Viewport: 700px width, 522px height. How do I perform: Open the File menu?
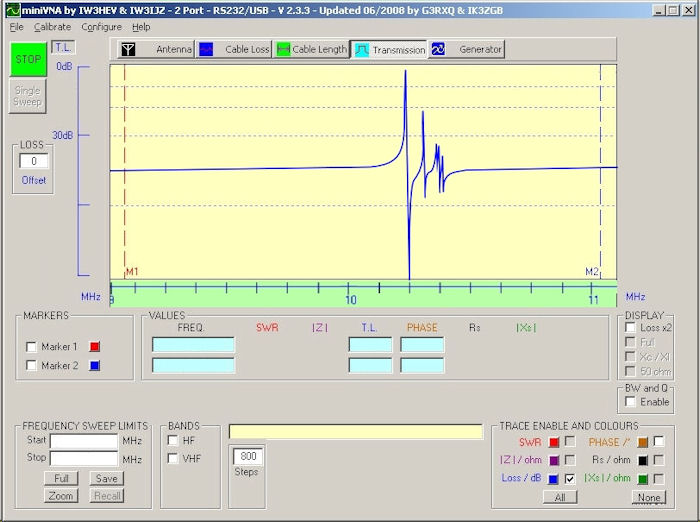pos(17,27)
